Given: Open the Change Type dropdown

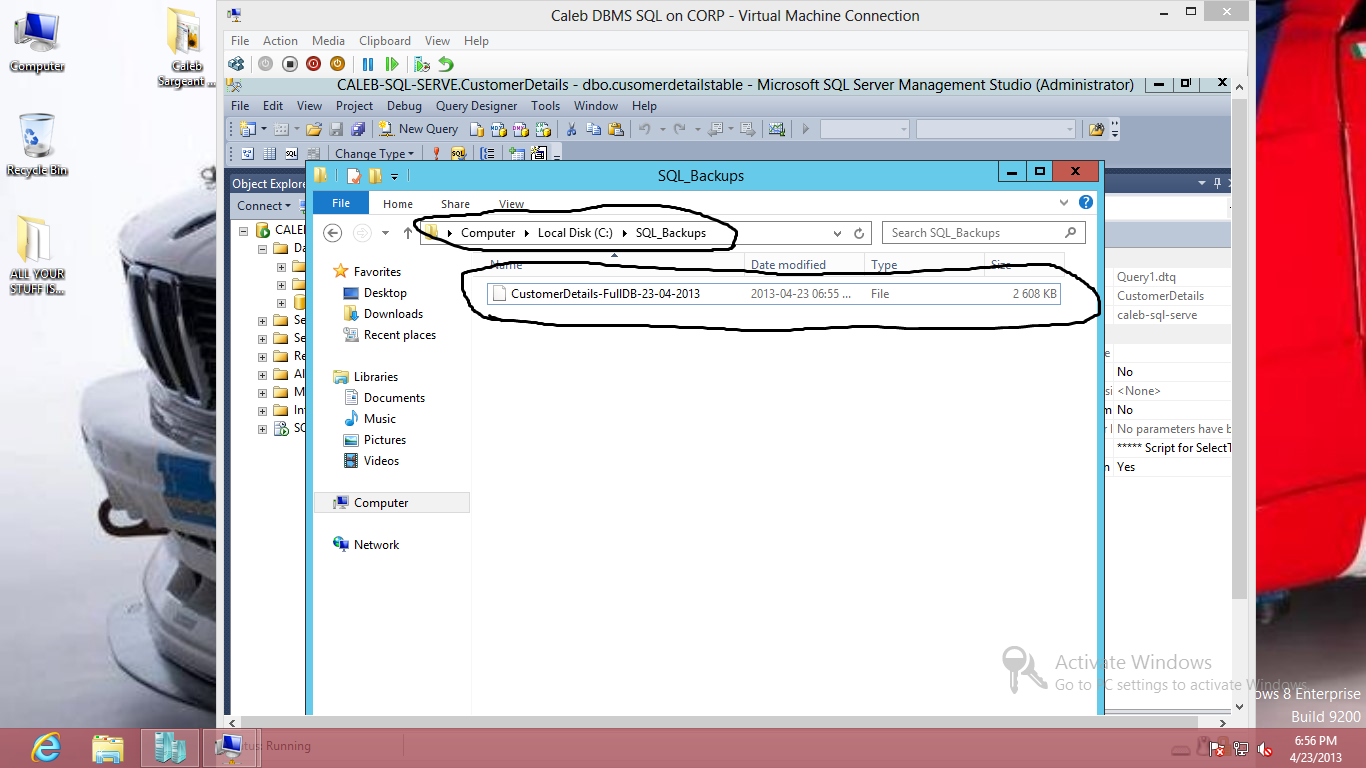Looking at the screenshot, I should [x=374, y=154].
